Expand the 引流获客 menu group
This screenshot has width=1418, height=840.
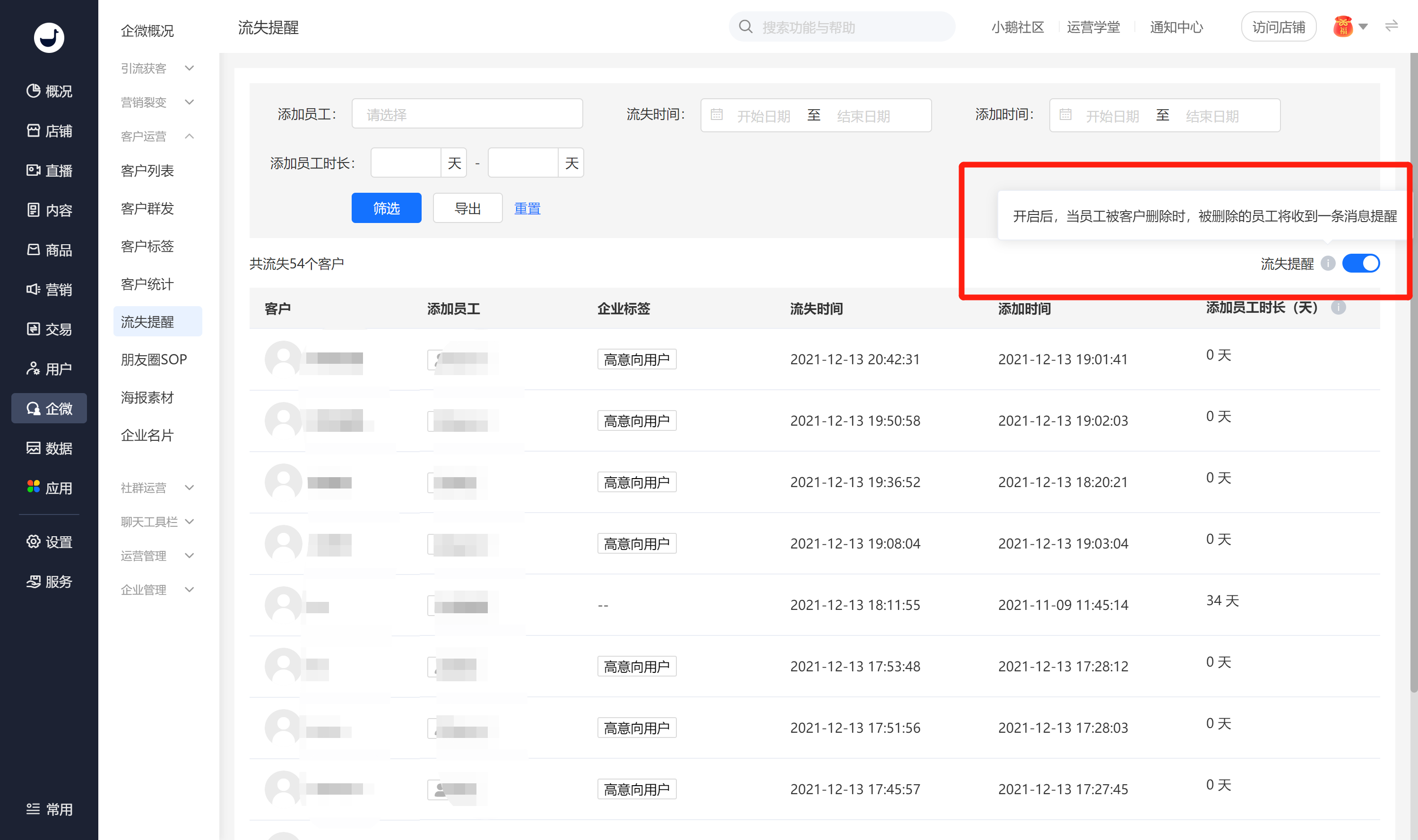tap(157, 69)
